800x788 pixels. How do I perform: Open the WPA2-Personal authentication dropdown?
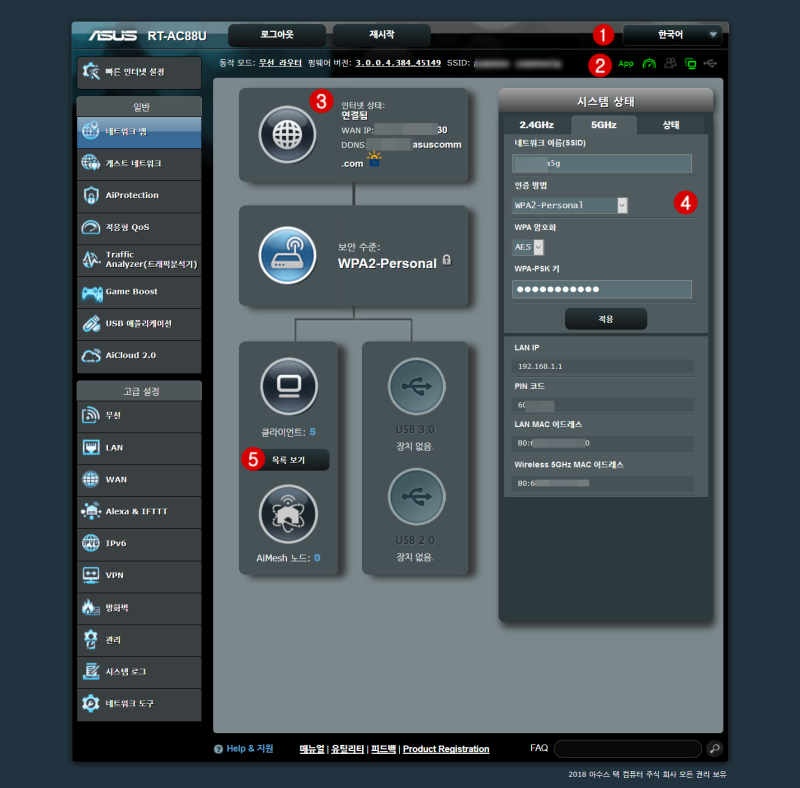(x=570, y=205)
